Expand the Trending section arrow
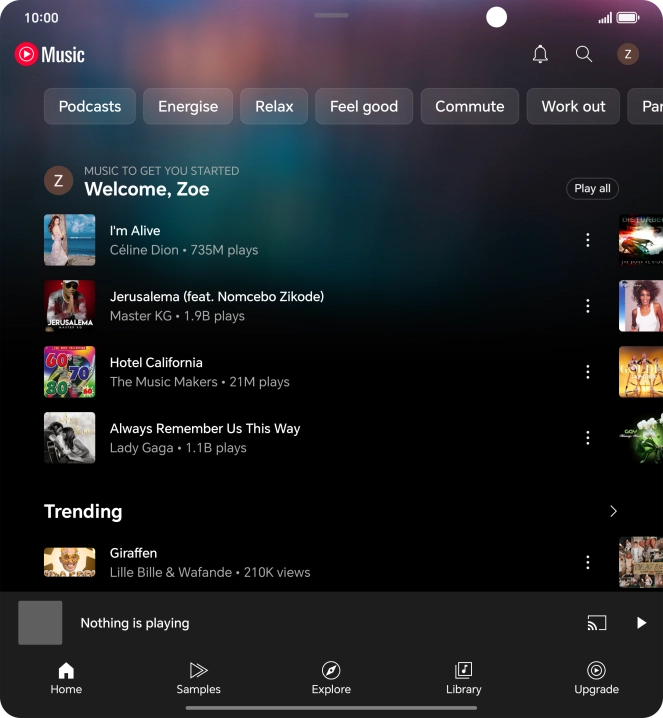Image resolution: width=663 pixels, height=718 pixels. [613, 511]
